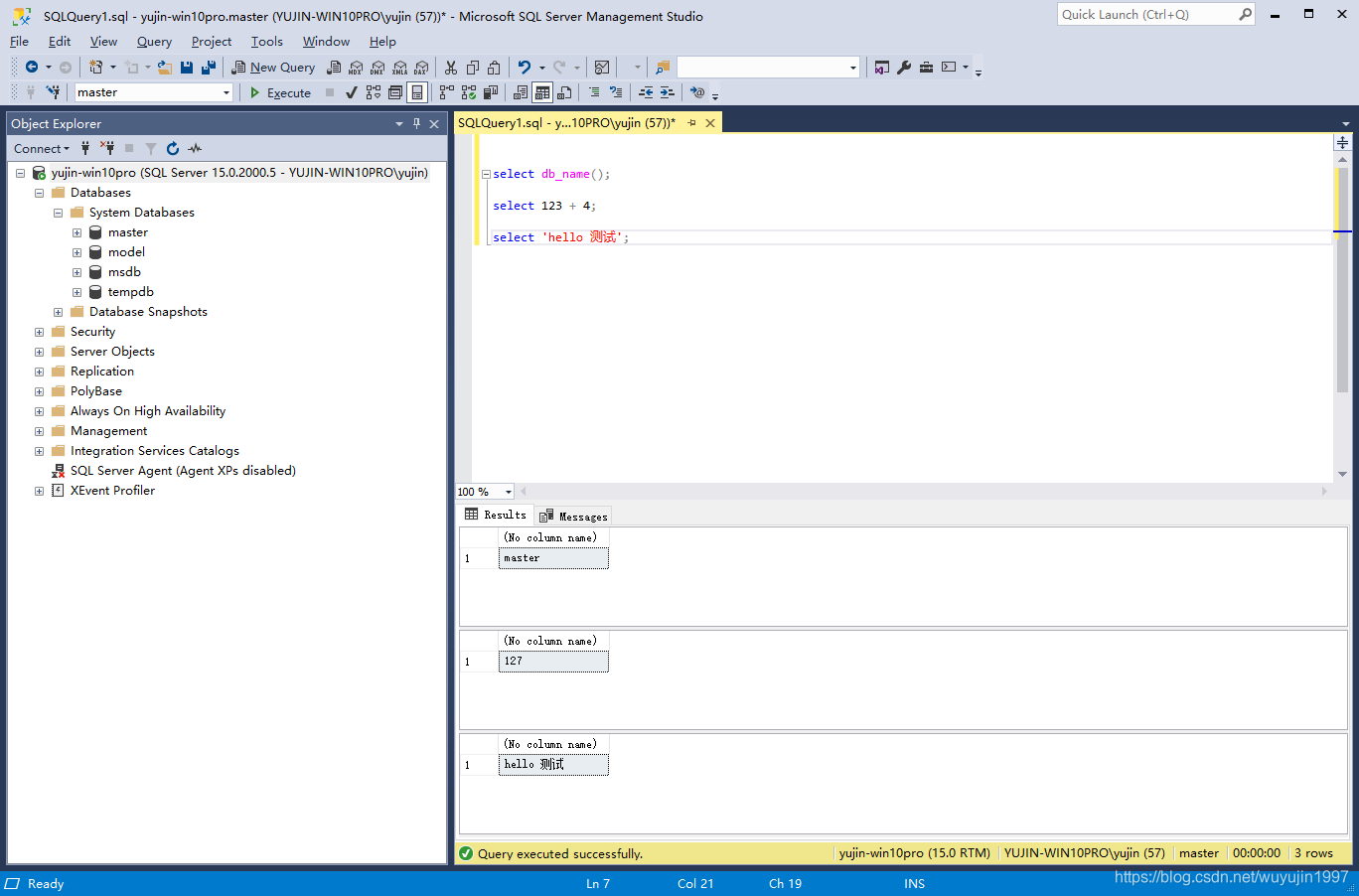Collapse the System Databases node
Image resolution: width=1359 pixels, height=896 pixels.
(x=58, y=213)
